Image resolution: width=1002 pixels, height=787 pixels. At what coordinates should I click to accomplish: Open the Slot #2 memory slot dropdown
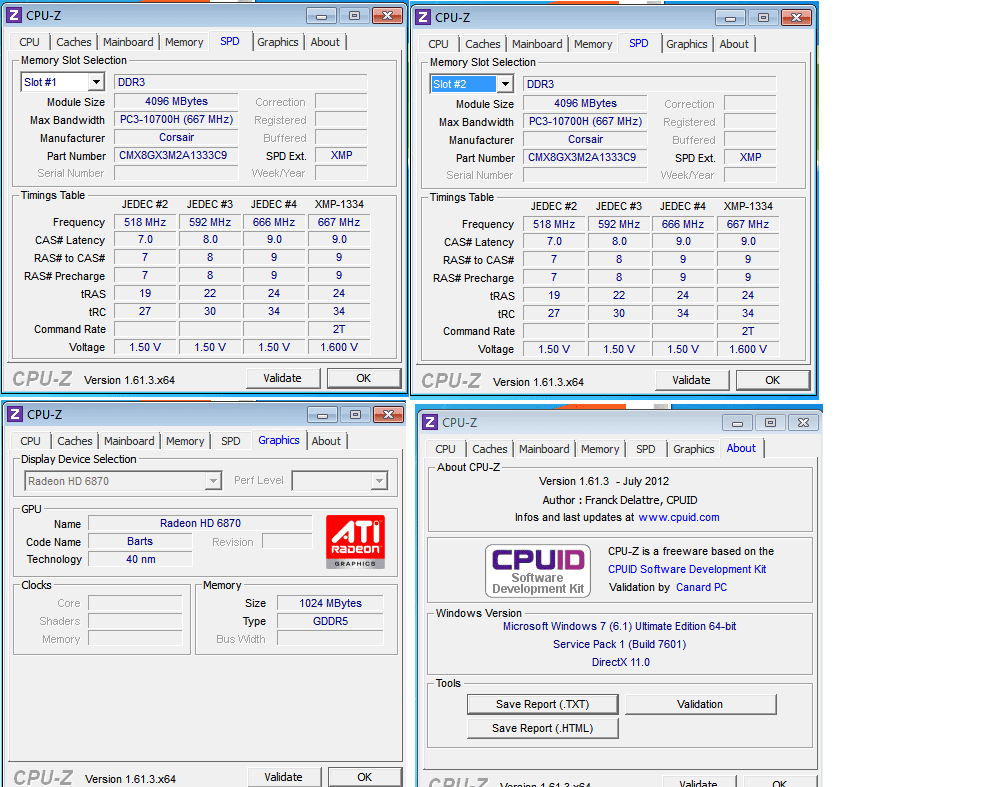[505, 84]
